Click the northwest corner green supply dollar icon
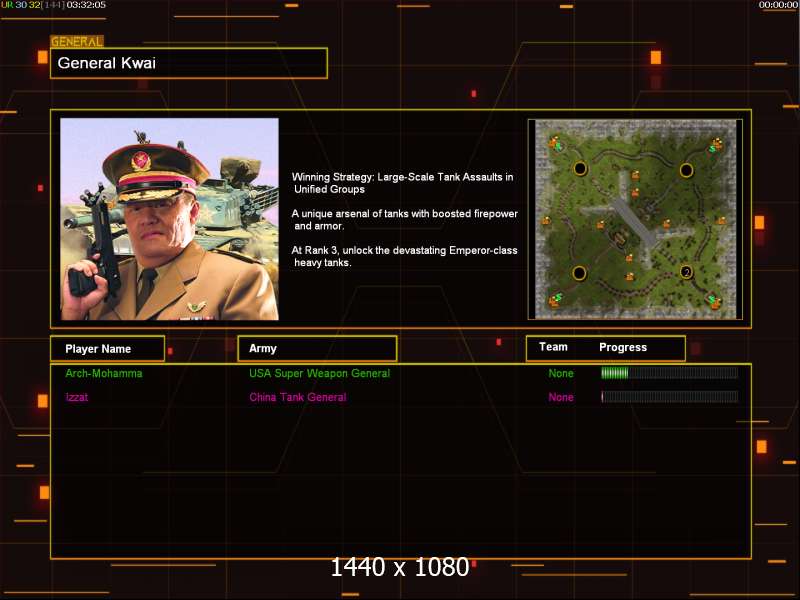Image resolution: width=800 pixels, height=600 pixels. [558, 146]
